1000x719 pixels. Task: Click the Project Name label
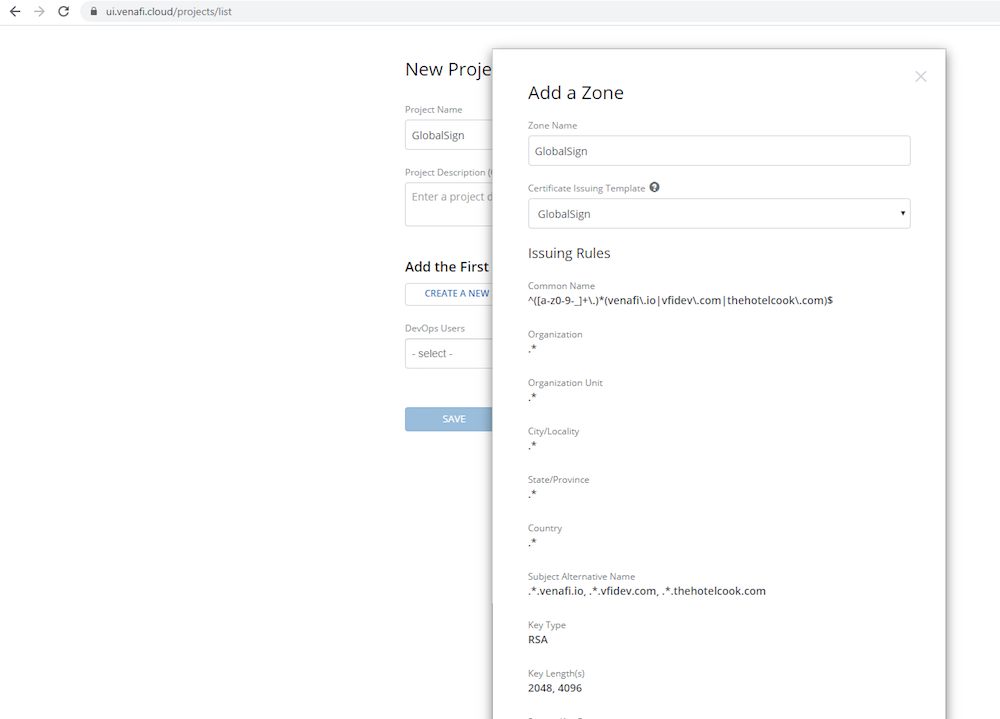tap(434, 110)
